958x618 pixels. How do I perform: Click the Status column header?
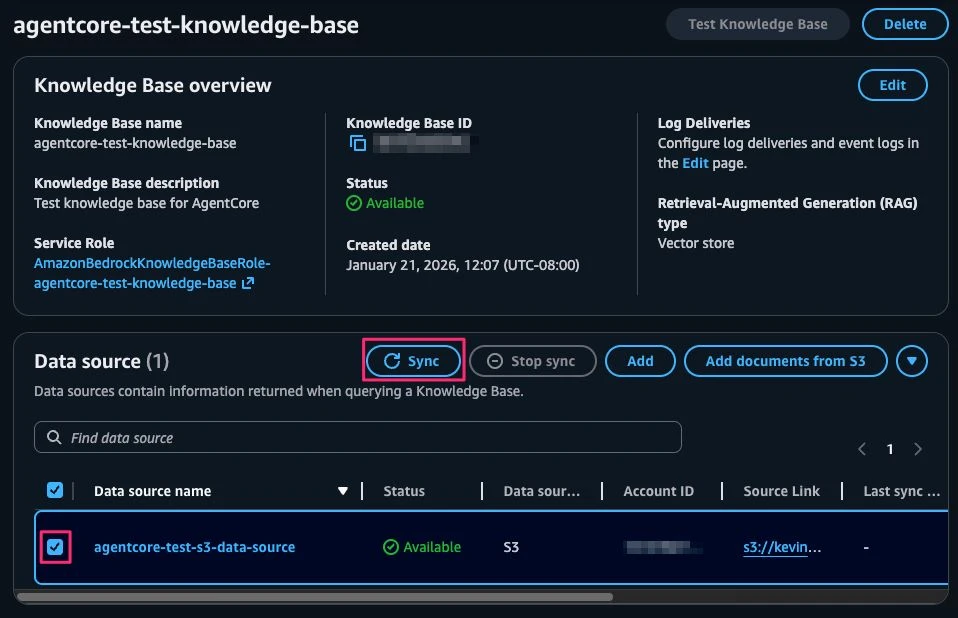404,491
